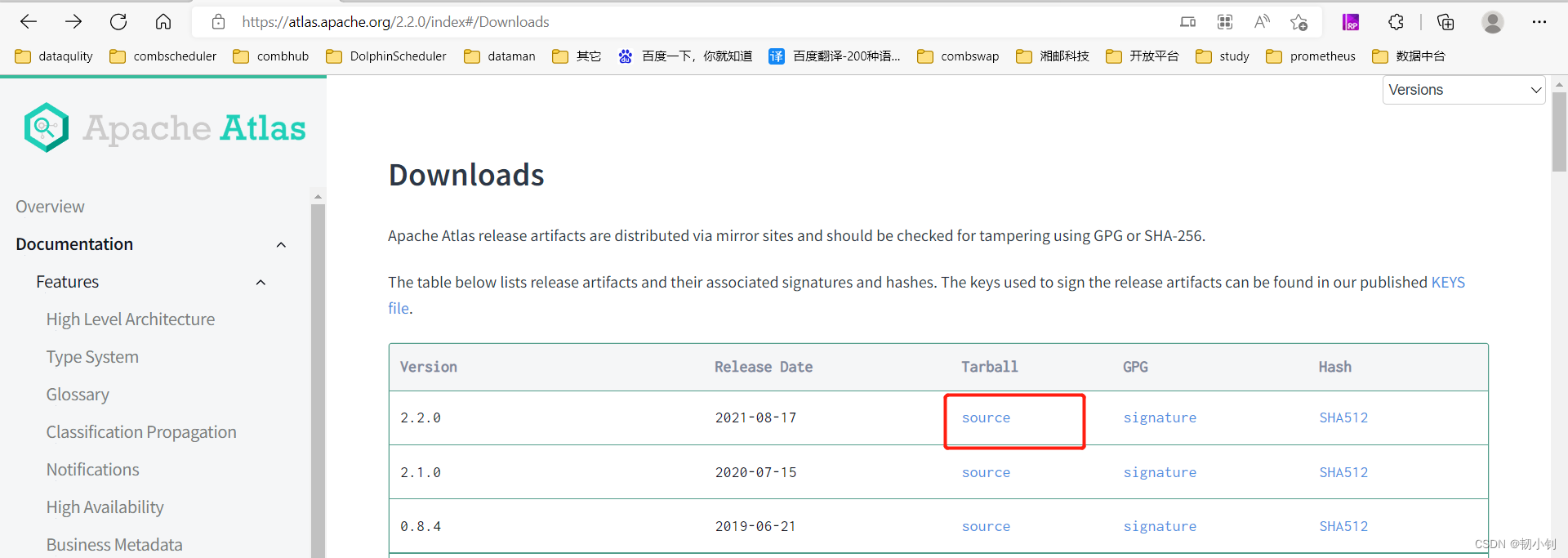1568x558 pixels.
Task: Reload the page with refresh icon
Action: pos(118,22)
